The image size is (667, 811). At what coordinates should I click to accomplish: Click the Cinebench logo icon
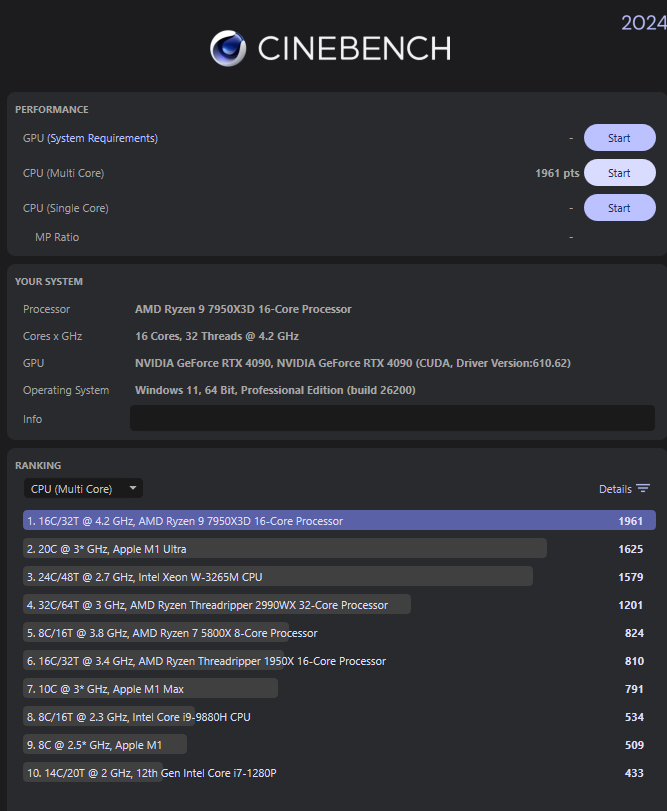point(228,48)
